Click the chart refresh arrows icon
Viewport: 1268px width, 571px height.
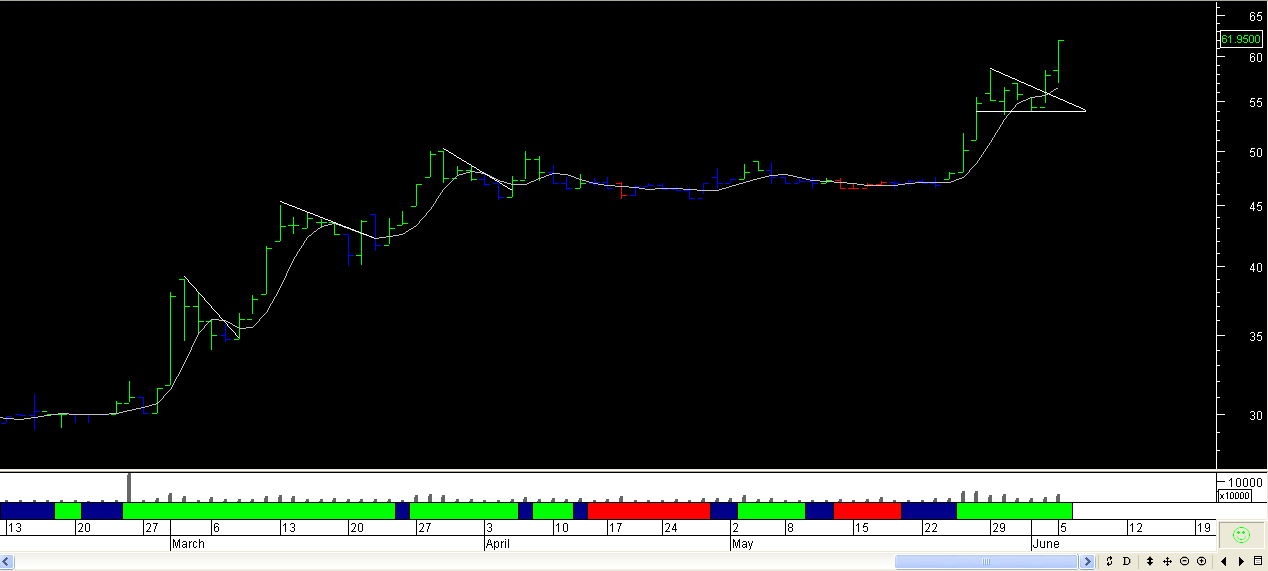(x=1109, y=561)
